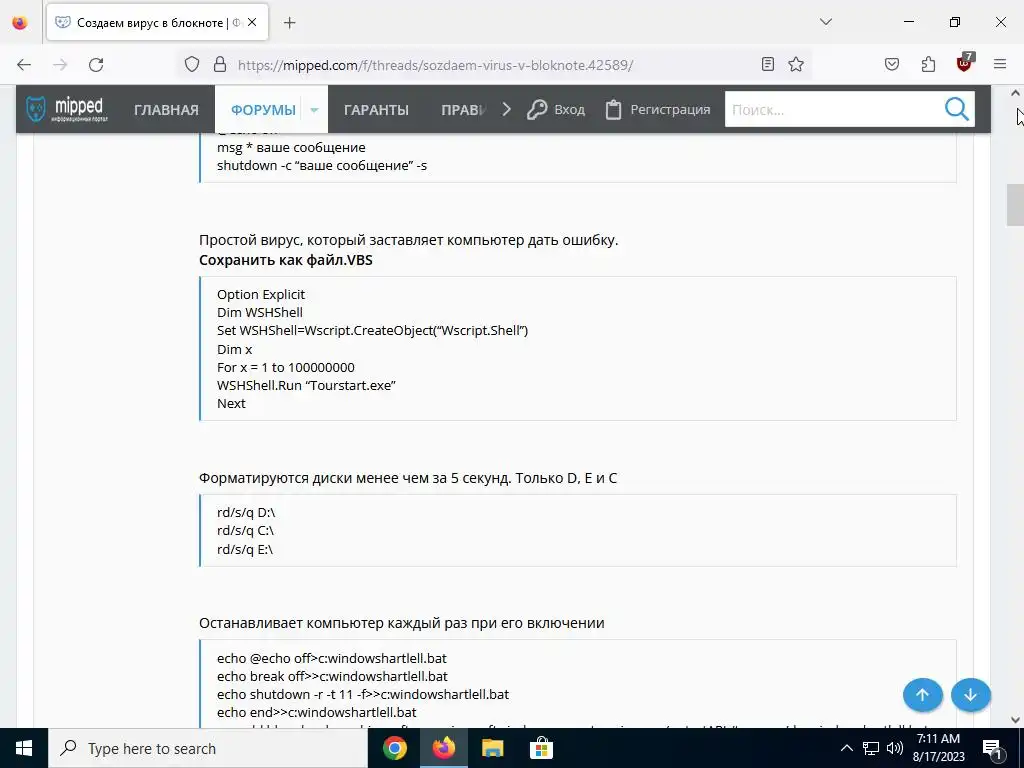Click scrollbar up arrow

coord(1015,93)
